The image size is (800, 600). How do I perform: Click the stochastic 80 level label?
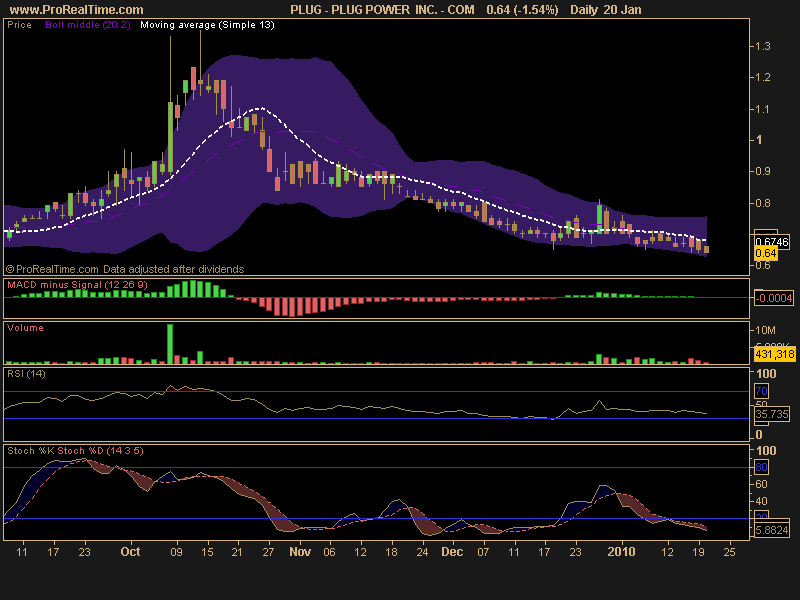(761, 467)
